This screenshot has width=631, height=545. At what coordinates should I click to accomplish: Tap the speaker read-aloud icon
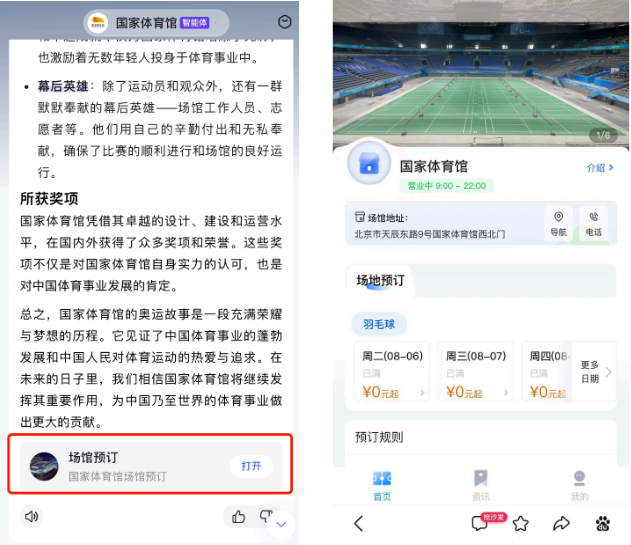point(31,516)
